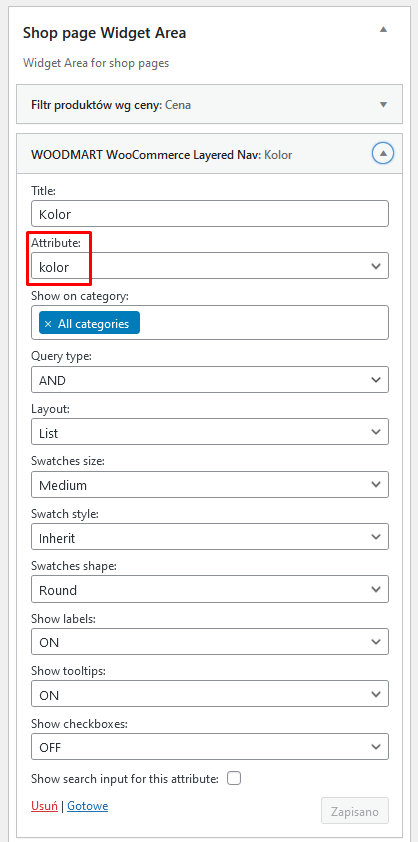Enable Show search input for this attribute
The image size is (418, 842).
234,779
